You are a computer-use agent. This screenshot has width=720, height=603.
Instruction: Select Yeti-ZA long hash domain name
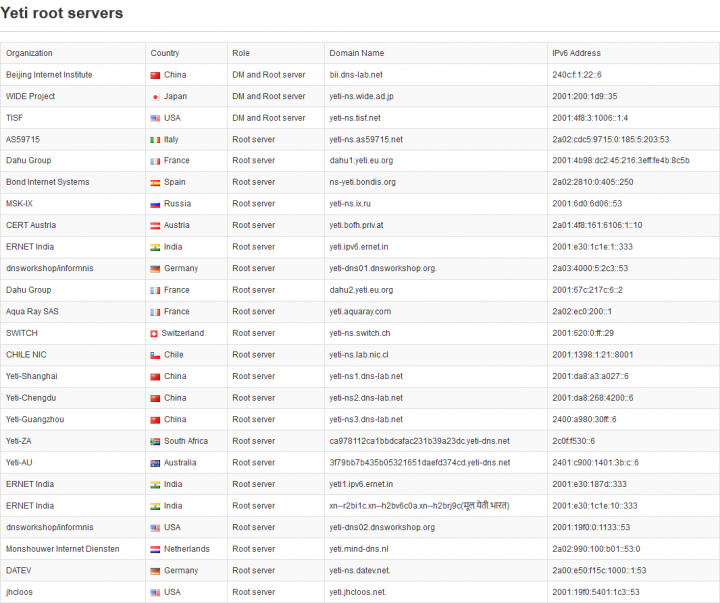pos(419,441)
